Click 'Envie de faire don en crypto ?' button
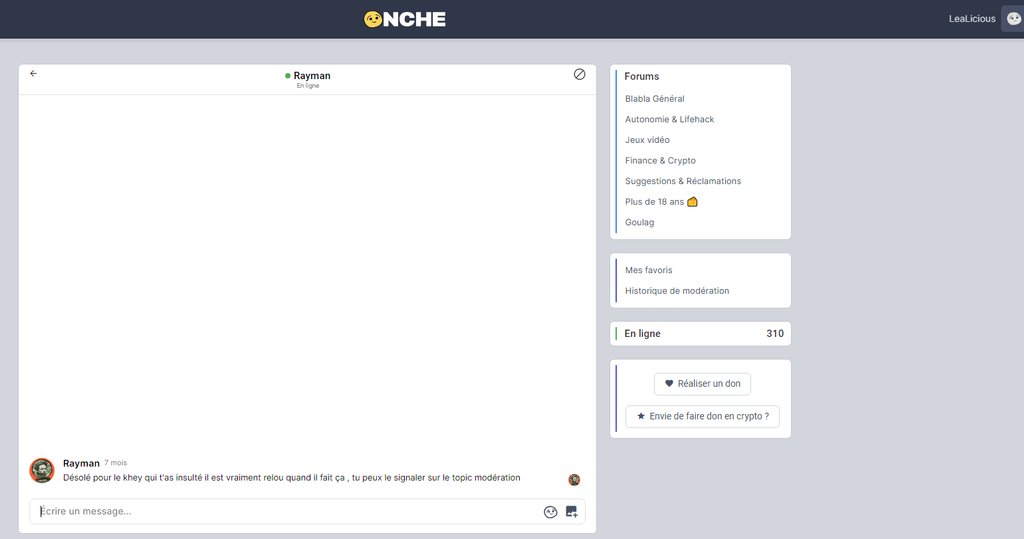The image size is (1024, 539). coord(702,416)
